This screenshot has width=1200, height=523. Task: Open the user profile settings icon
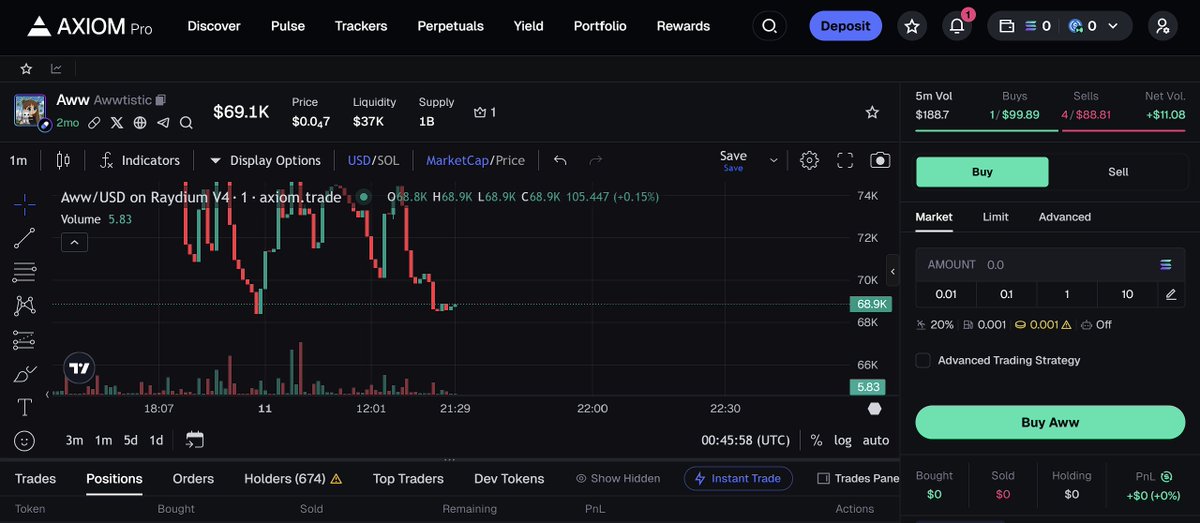(1163, 26)
